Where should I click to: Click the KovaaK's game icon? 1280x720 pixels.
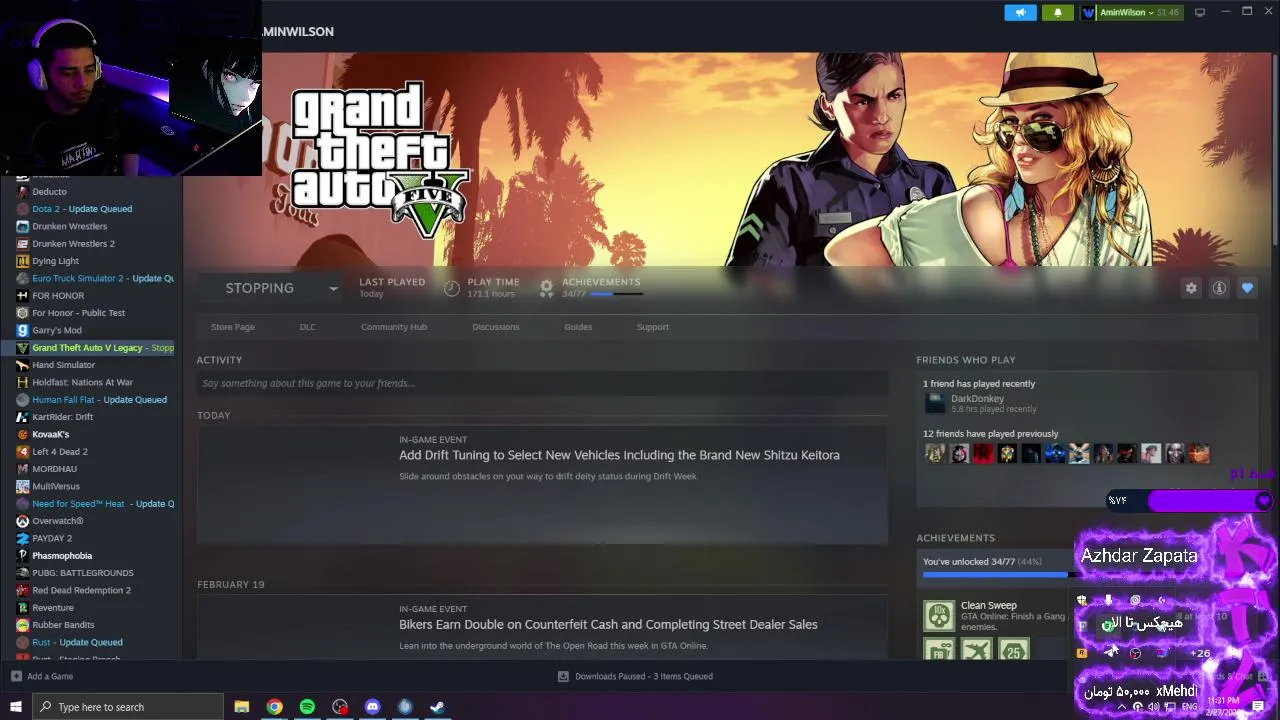[x=22, y=434]
